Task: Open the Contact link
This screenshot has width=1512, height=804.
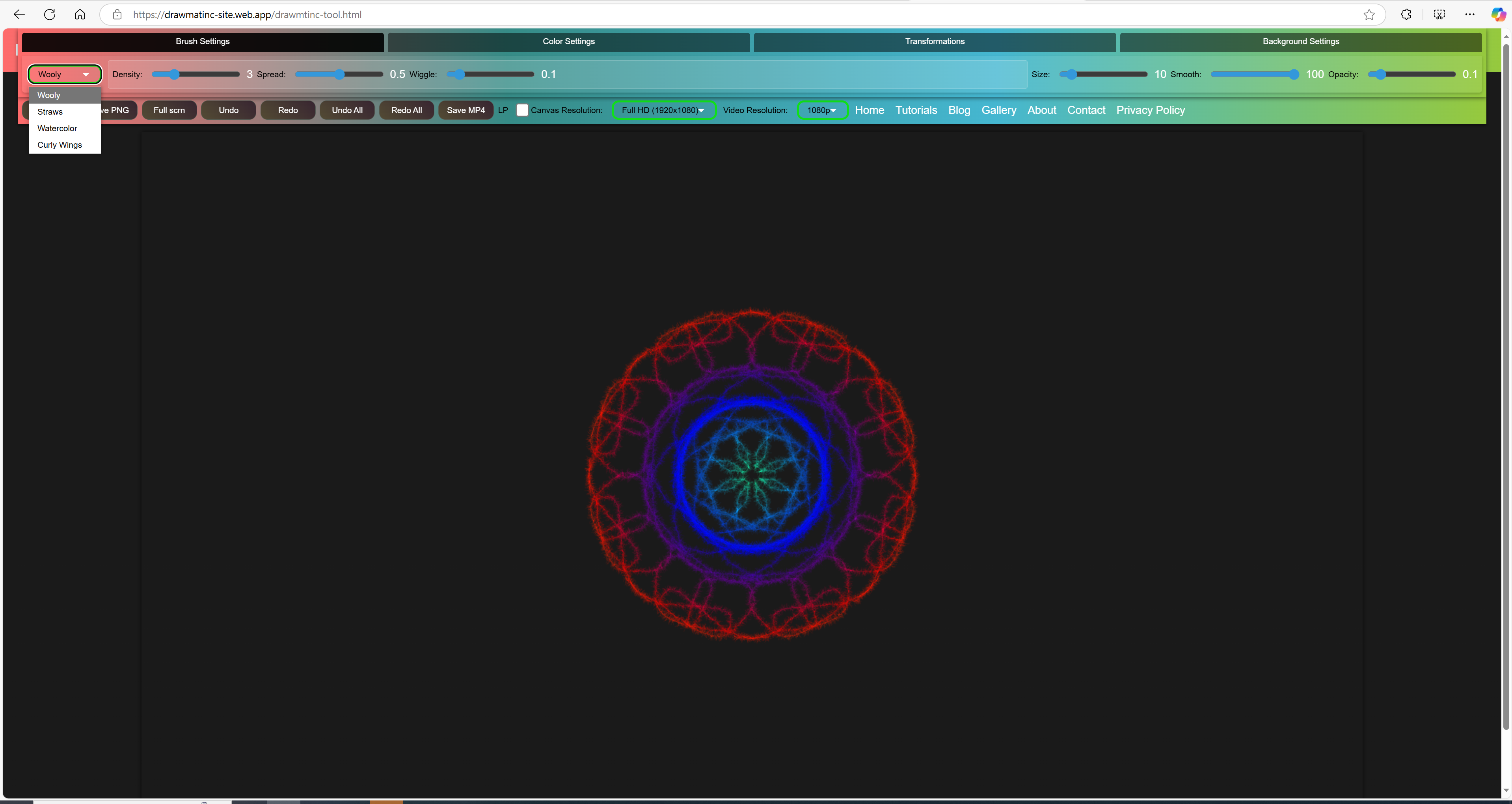Action: 1086,110
